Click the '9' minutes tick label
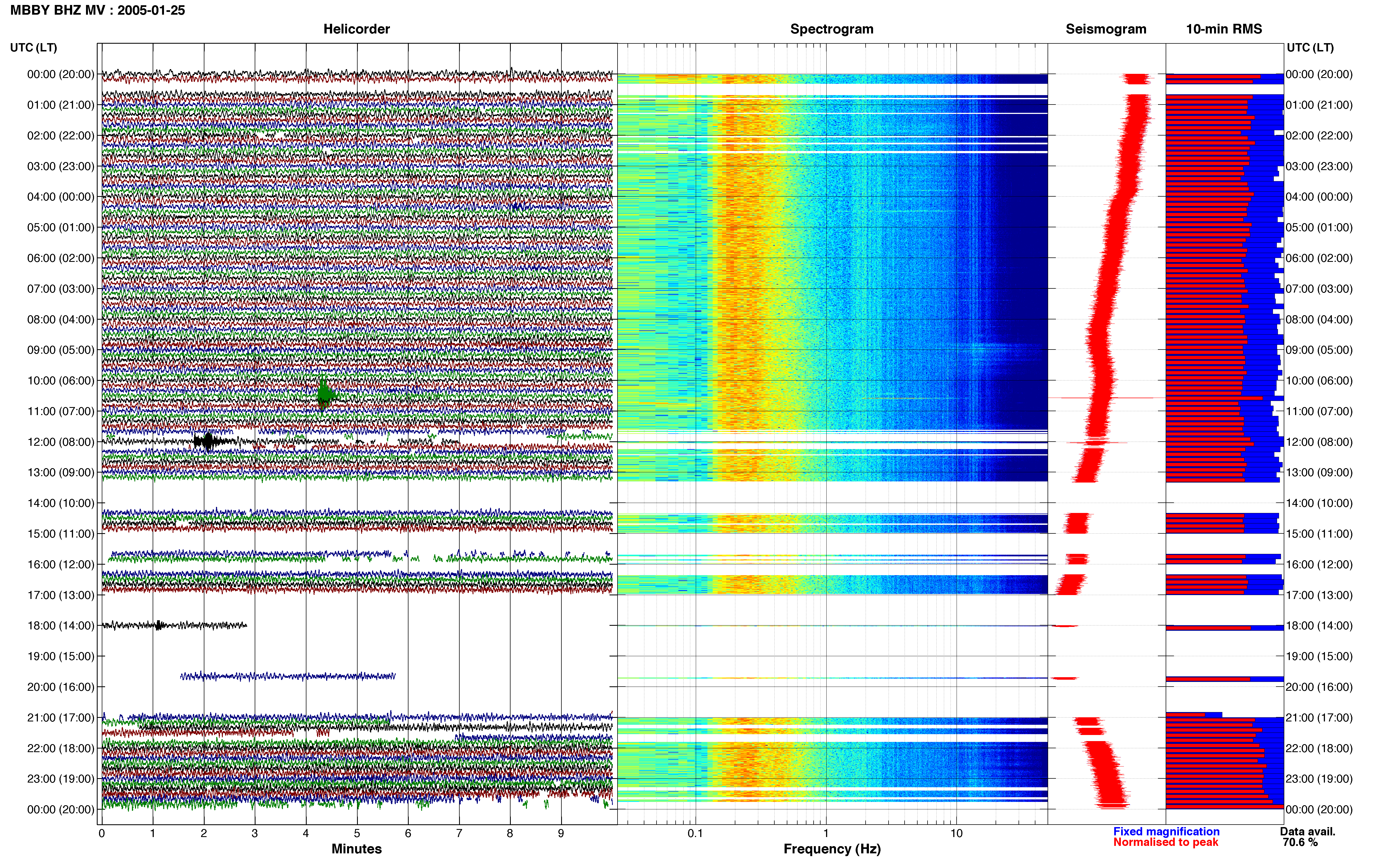1388x868 pixels. 561,833
